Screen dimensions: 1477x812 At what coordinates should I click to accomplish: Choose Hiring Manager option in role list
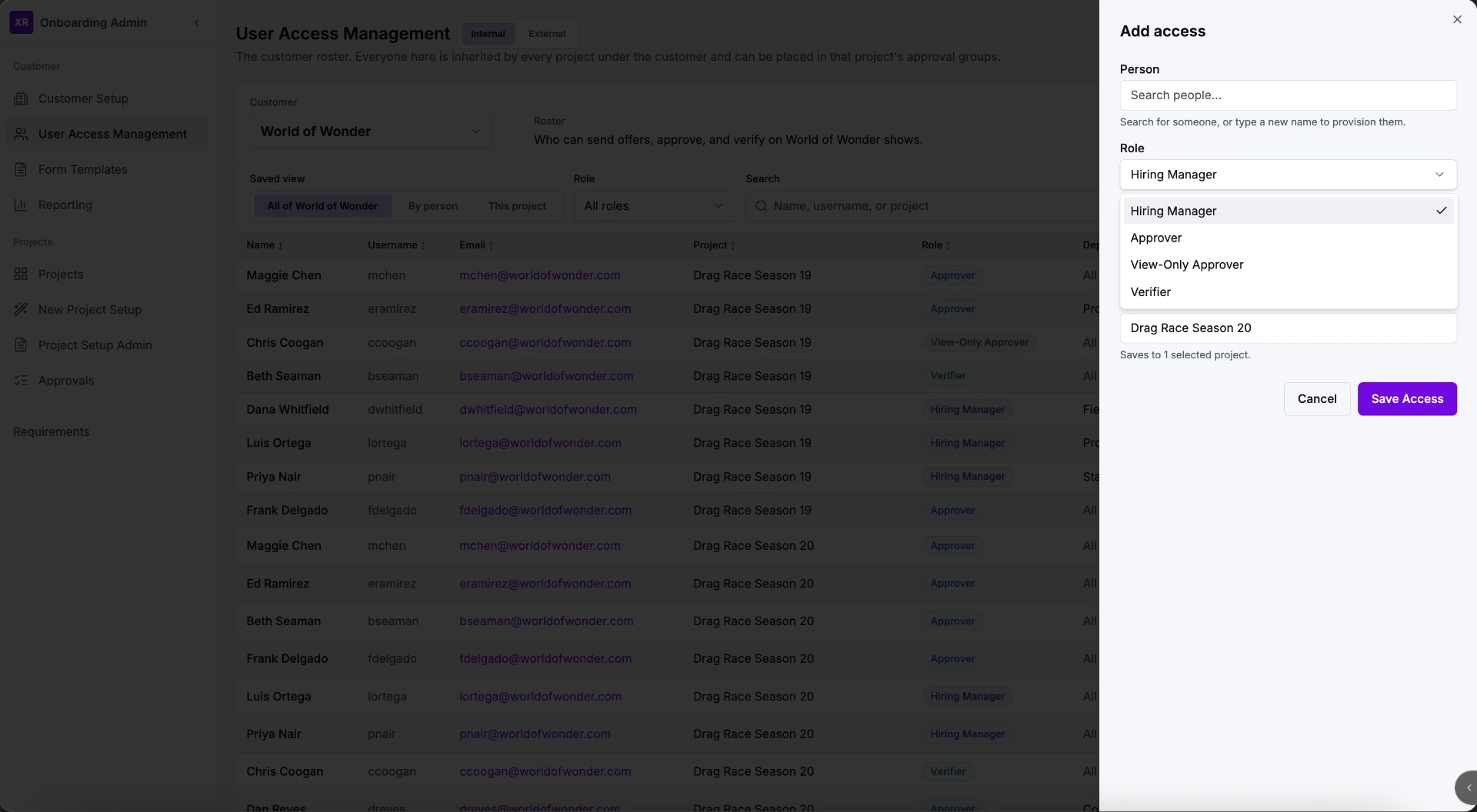tap(1288, 211)
